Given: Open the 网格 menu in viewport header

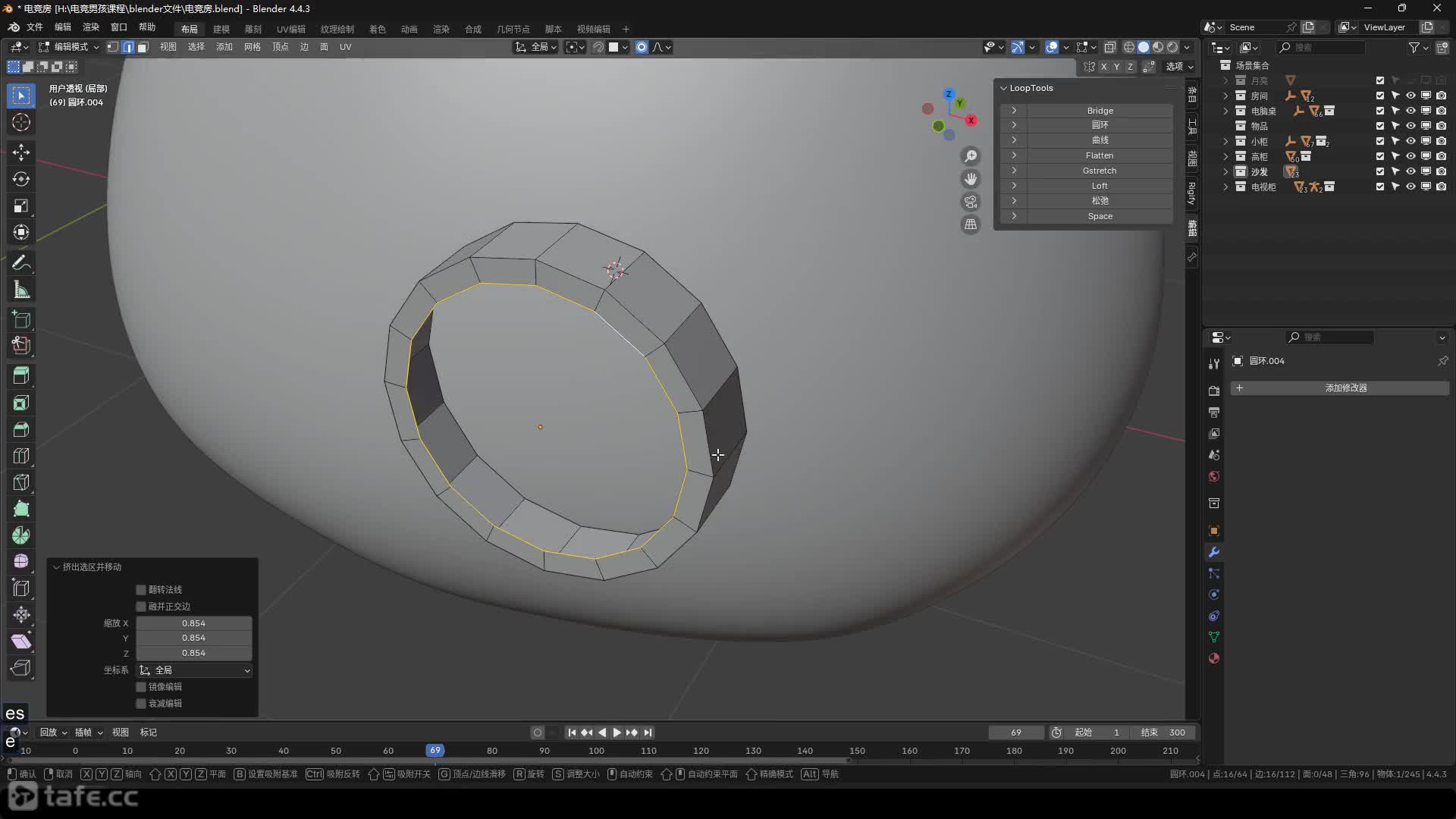Looking at the screenshot, I should [x=252, y=47].
